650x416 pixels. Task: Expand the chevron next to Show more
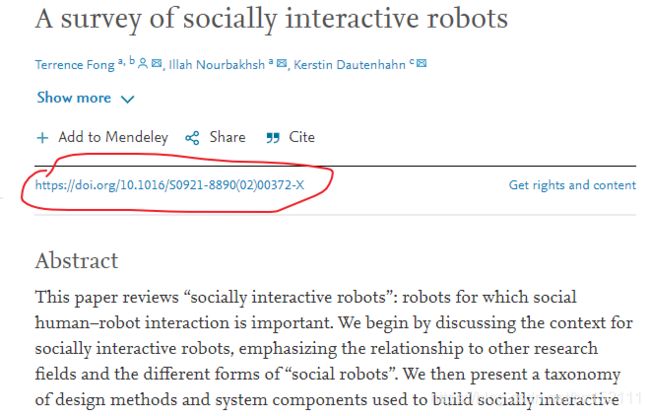pyautogui.click(x=127, y=99)
